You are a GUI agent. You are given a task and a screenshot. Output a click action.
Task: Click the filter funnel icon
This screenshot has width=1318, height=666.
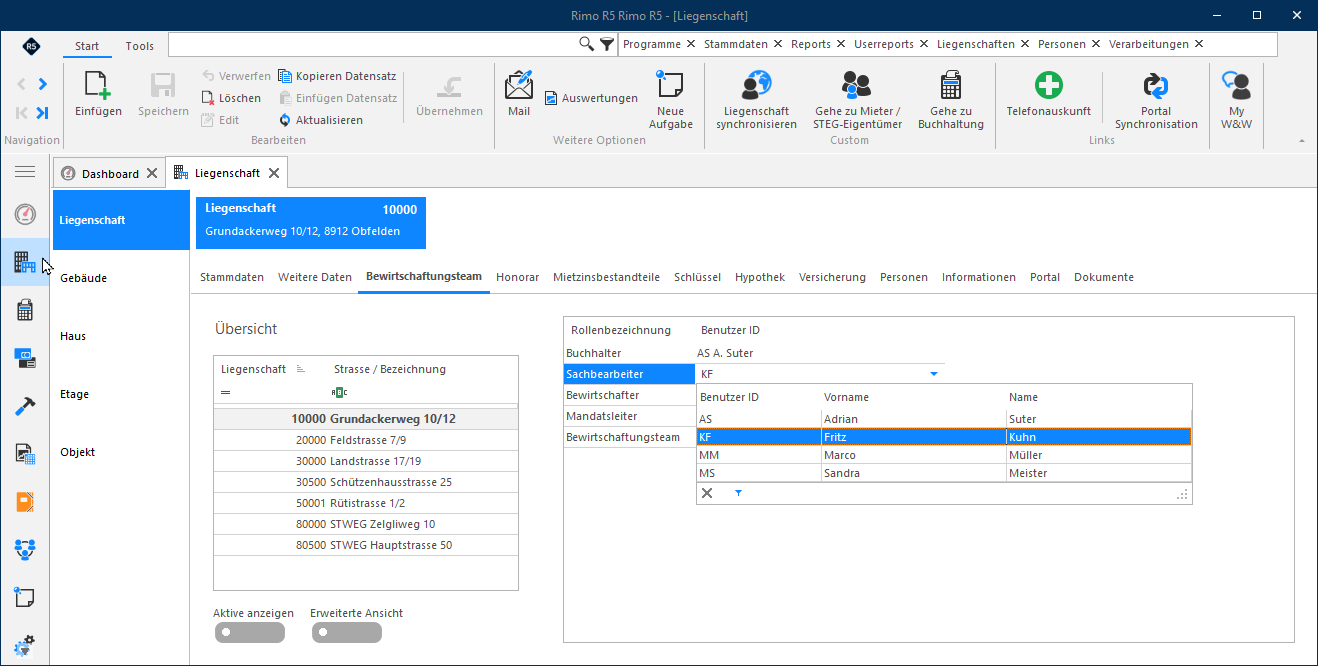(607, 44)
